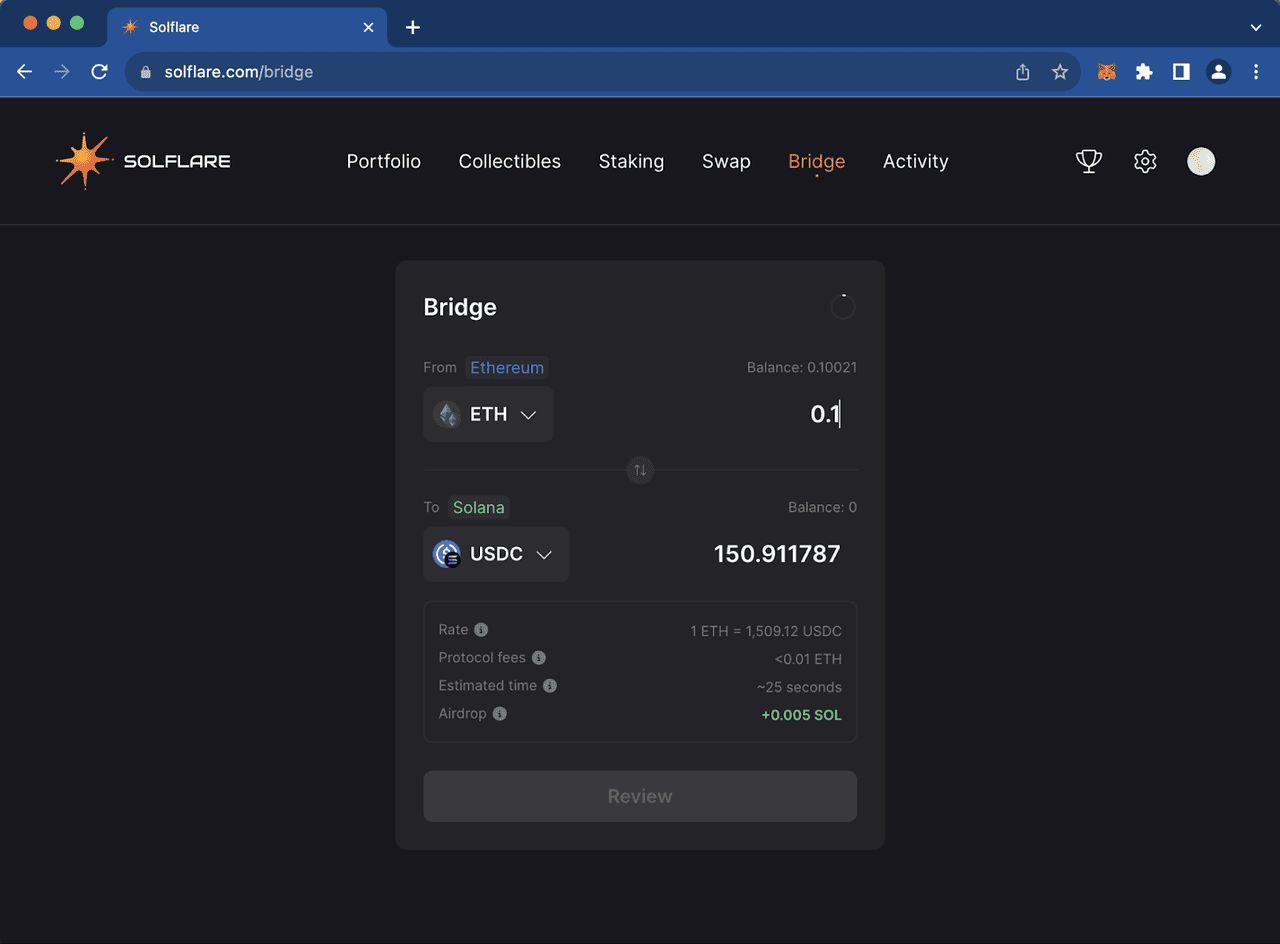This screenshot has height=944, width=1280.
Task: Click the Rate info icon
Action: (x=479, y=630)
